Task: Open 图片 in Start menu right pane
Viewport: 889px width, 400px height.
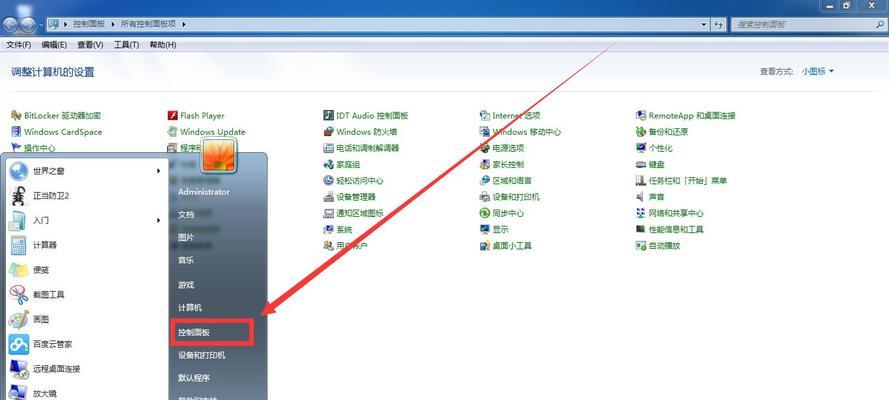Action: (x=186, y=237)
